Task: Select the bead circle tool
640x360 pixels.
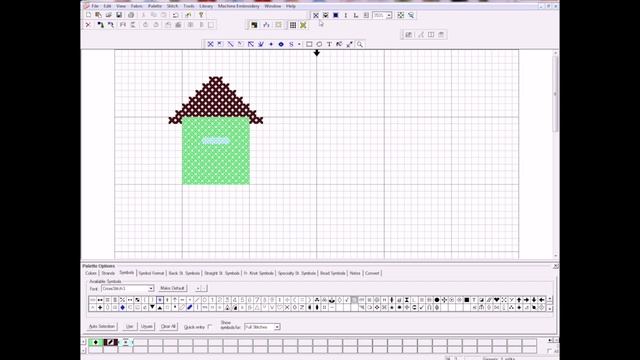Action: pyautogui.click(x=281, y=44)
